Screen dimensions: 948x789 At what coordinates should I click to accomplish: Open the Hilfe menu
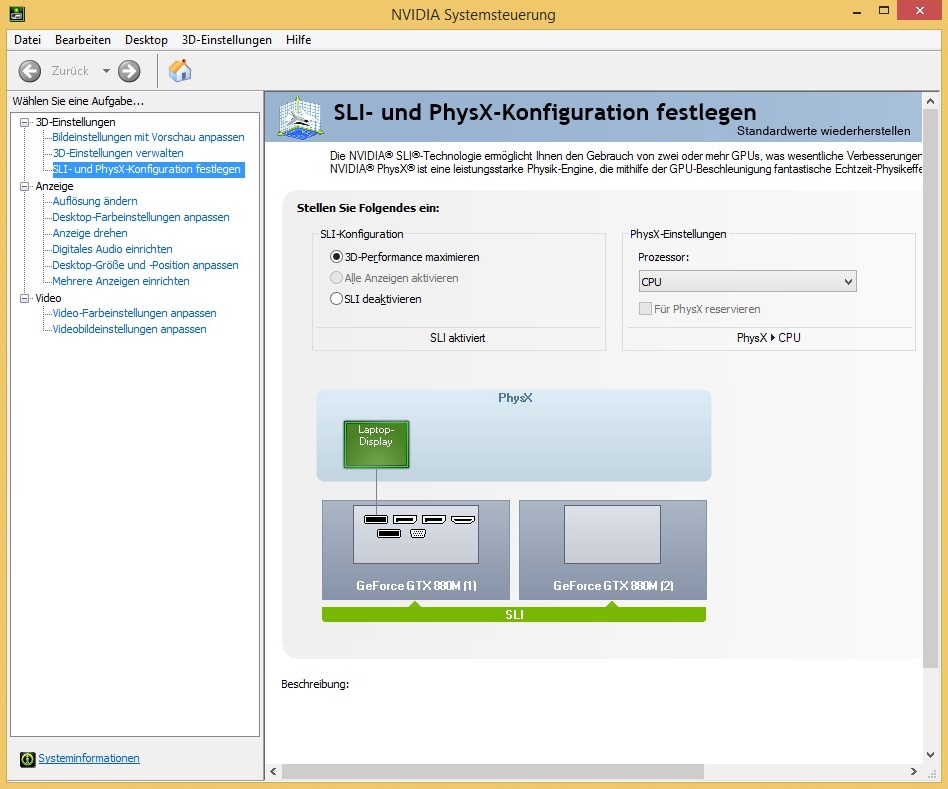pyautogui.click(x=299, y=40)
